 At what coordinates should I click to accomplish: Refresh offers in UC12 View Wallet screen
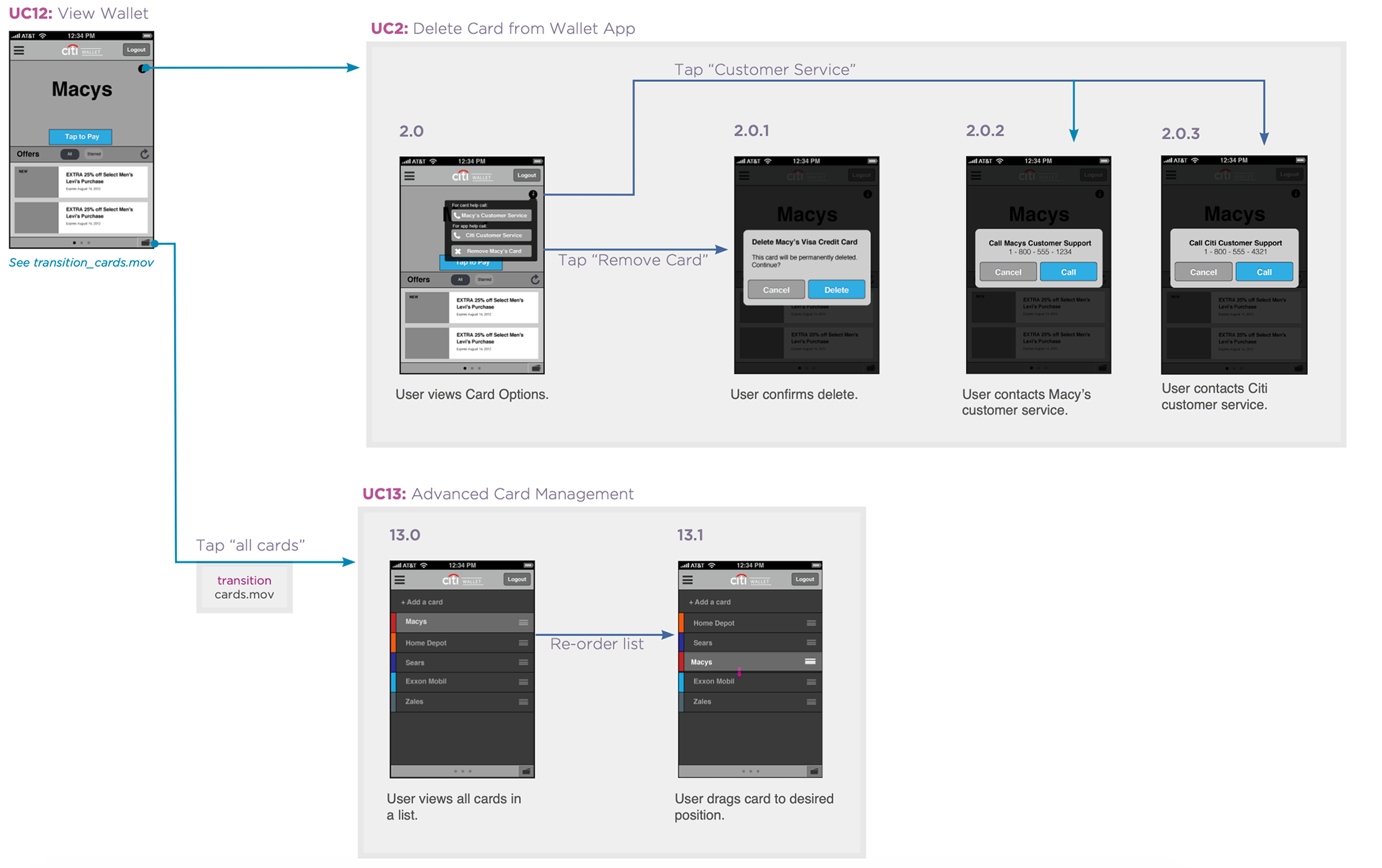(x=145, y=154)
